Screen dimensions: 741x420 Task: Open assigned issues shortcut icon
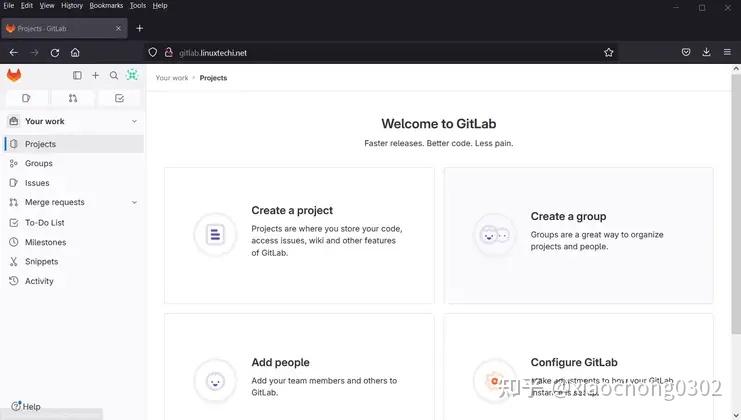click(26, 98)
